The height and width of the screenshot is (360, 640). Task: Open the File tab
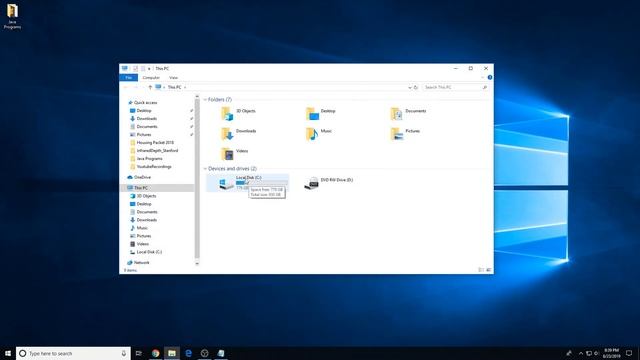129,78
